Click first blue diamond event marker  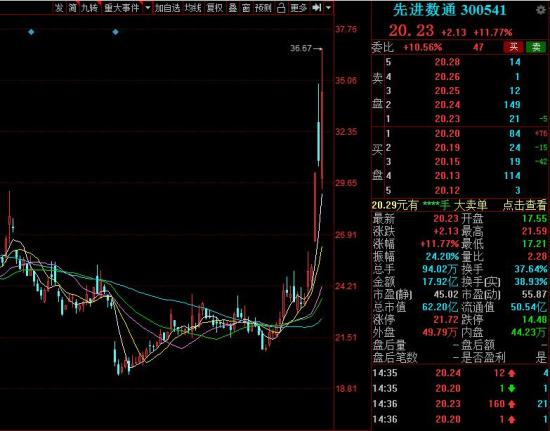31,32
